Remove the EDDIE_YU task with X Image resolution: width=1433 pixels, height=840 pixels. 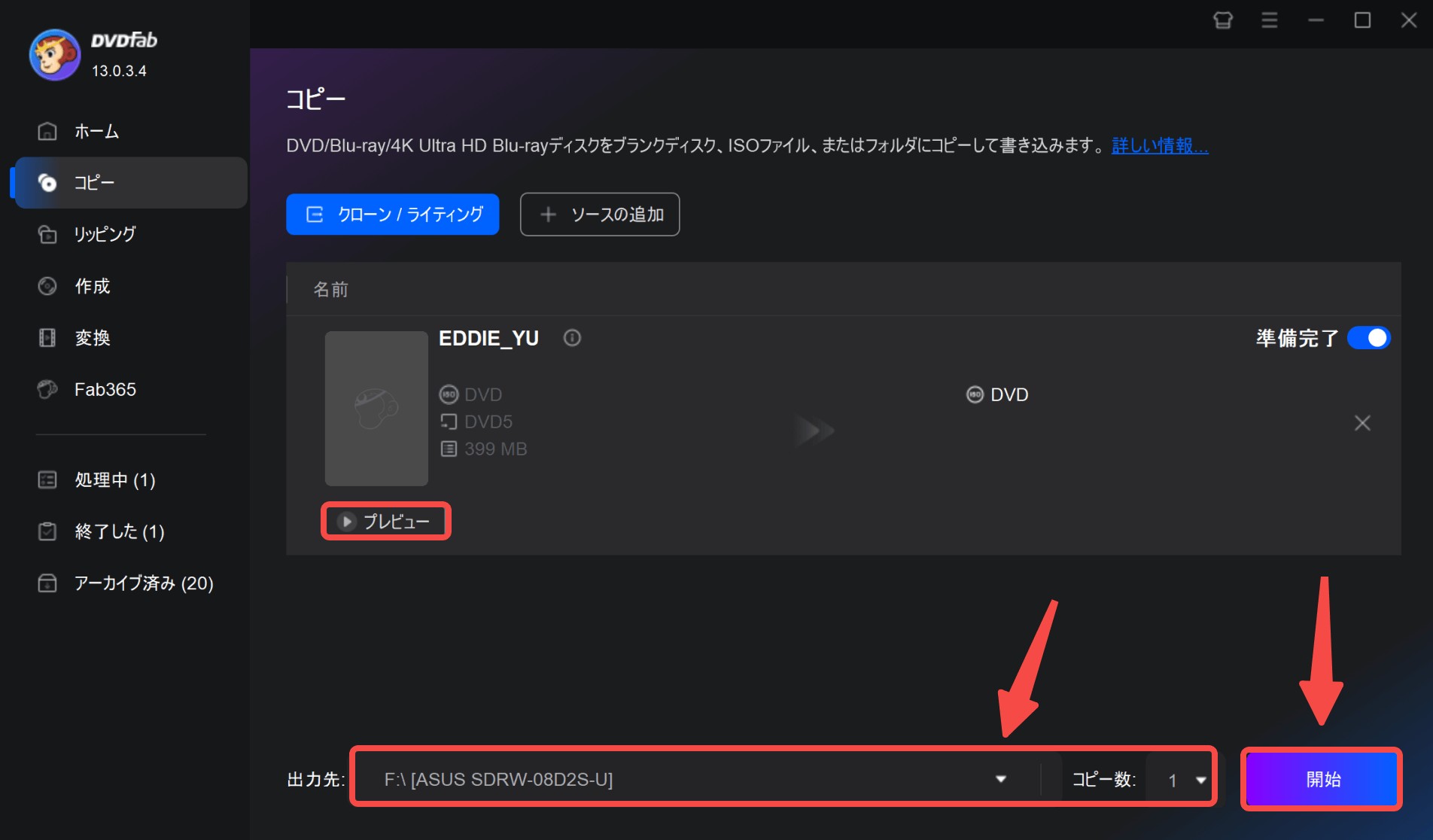(x=1362, y=423)
